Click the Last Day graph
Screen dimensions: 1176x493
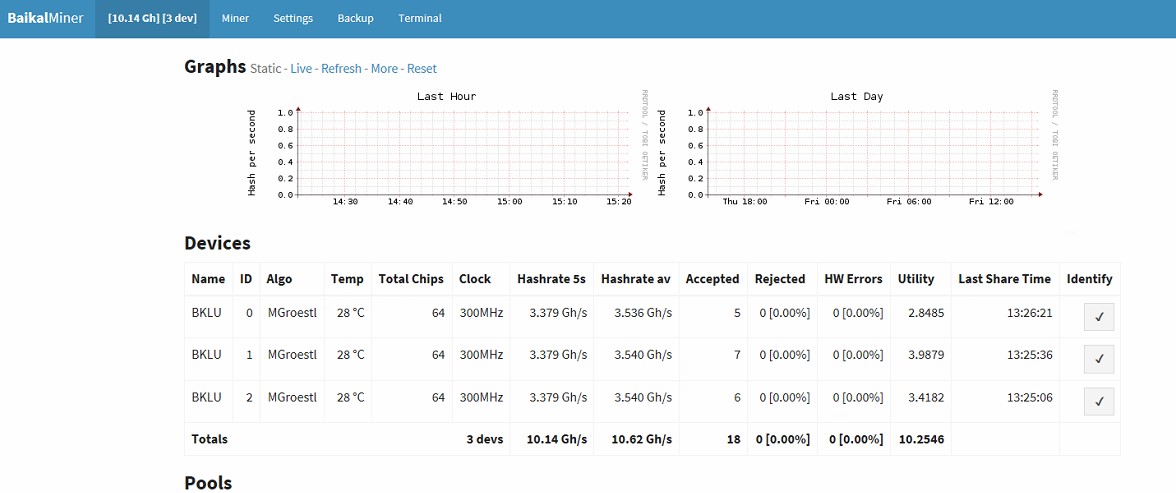(x=857, y=149)
